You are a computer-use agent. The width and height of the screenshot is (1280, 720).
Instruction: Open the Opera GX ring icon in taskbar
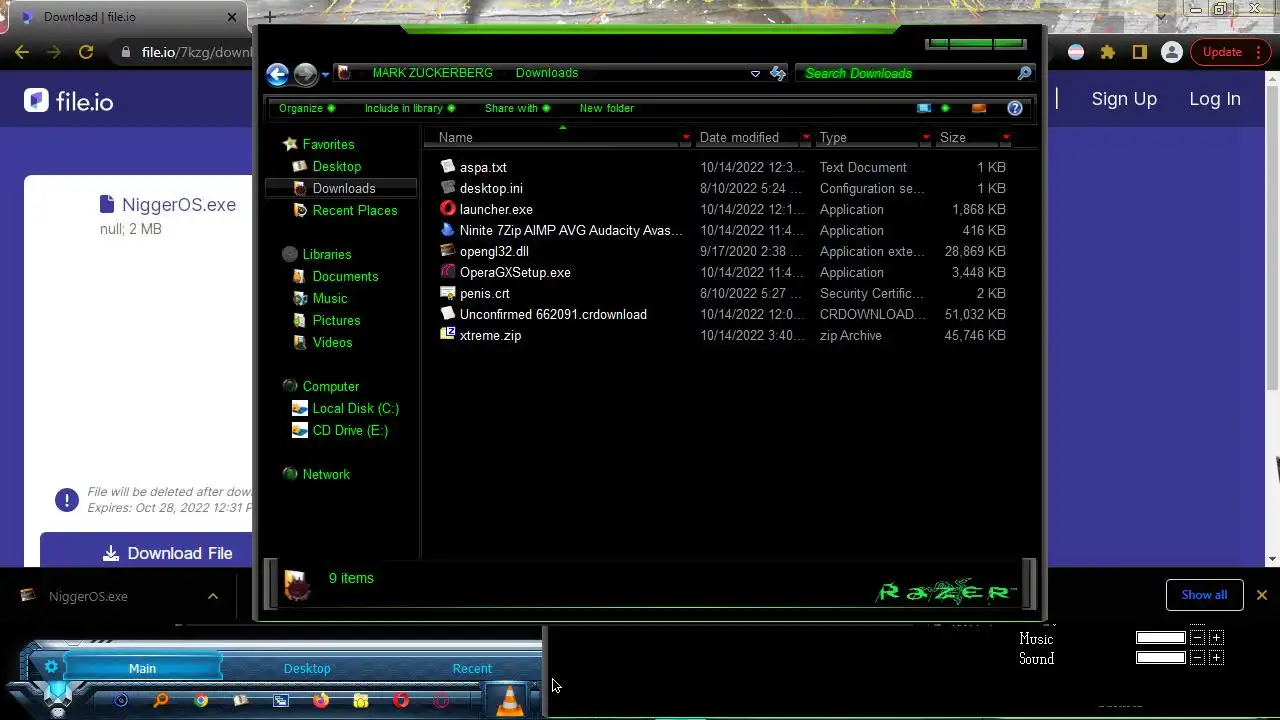click(x=441, y=701)
